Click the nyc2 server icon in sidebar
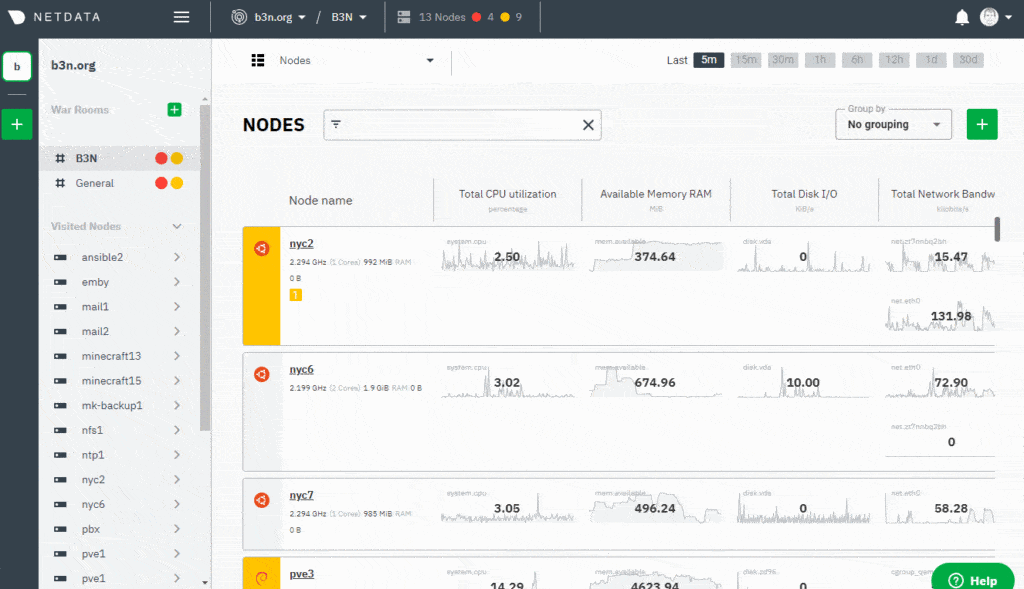 [60, 480]
